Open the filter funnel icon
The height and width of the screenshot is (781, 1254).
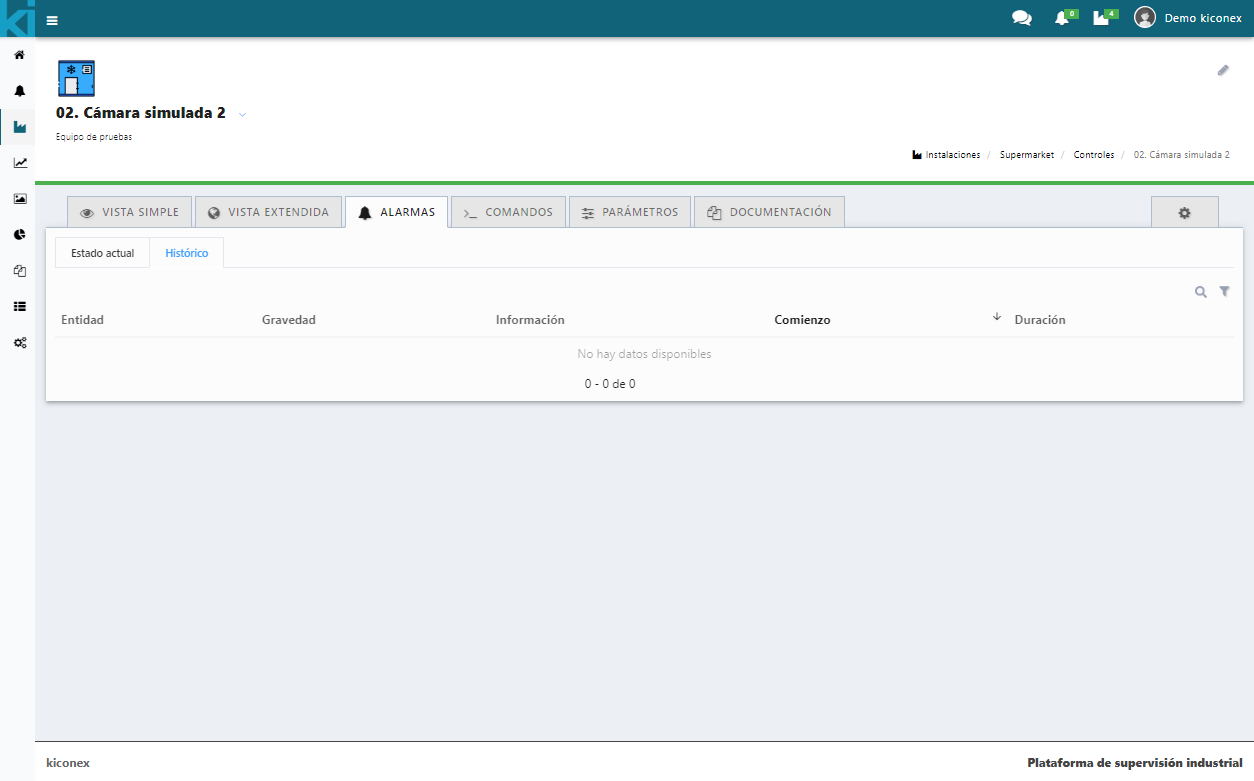[x=1224, y=292]
